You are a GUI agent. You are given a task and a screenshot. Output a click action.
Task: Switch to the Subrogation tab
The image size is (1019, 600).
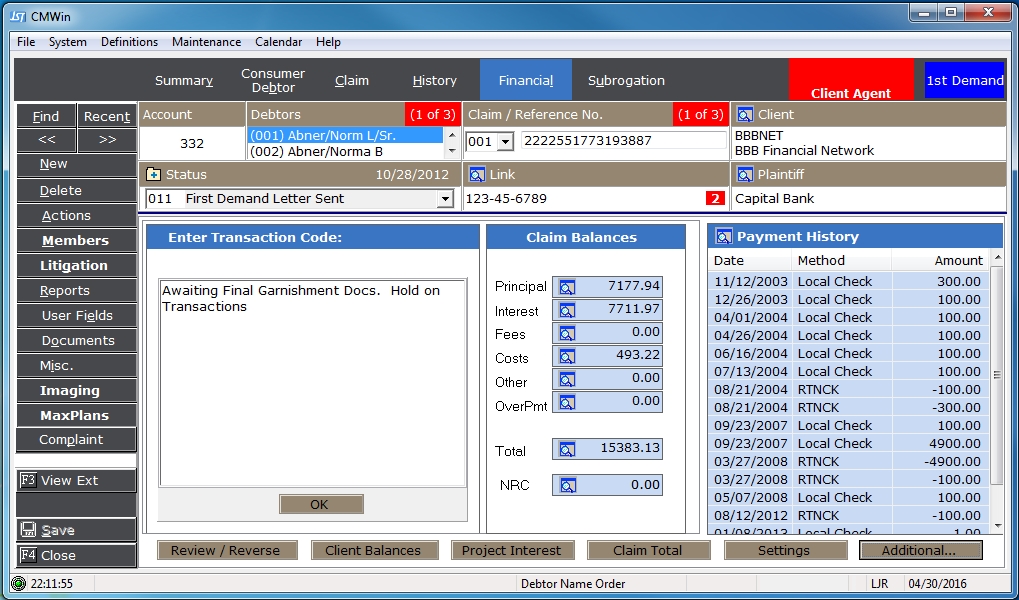coord(626,81)
